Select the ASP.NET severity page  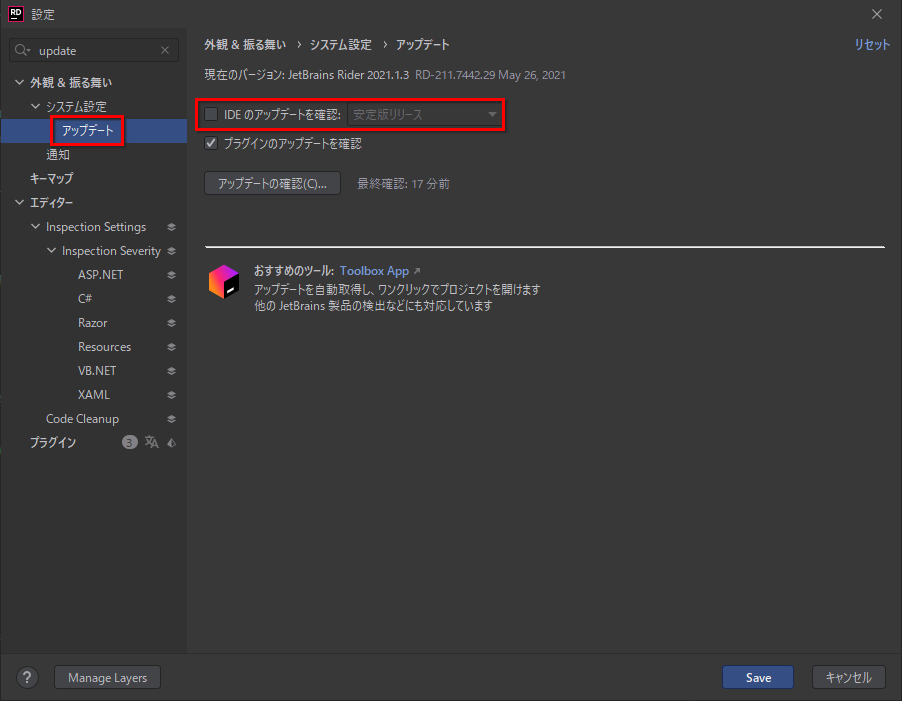click(x=100, y=275)
